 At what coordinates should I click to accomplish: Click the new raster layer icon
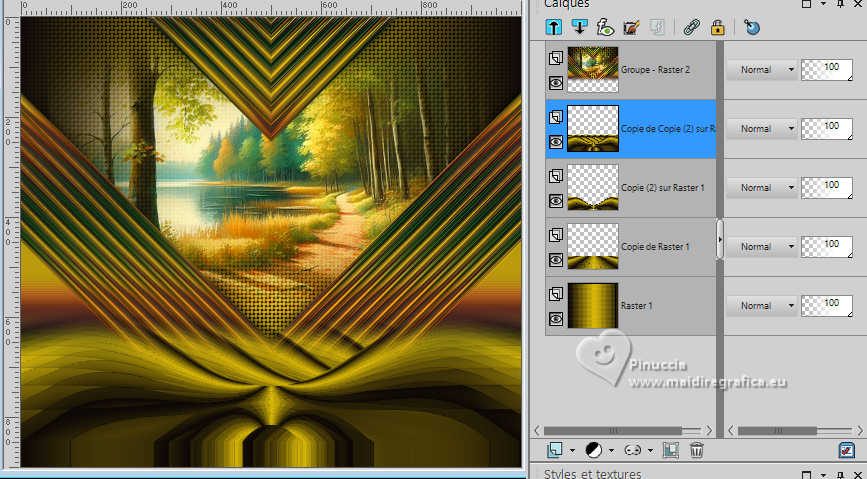tap(555, 450)
